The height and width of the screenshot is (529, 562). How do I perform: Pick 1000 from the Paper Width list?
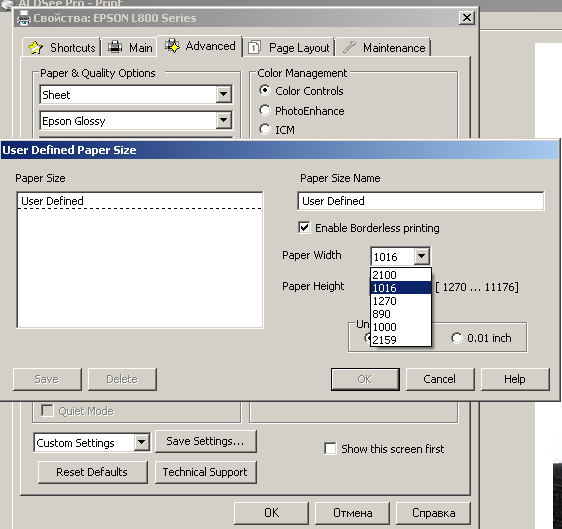coord(401,327)
